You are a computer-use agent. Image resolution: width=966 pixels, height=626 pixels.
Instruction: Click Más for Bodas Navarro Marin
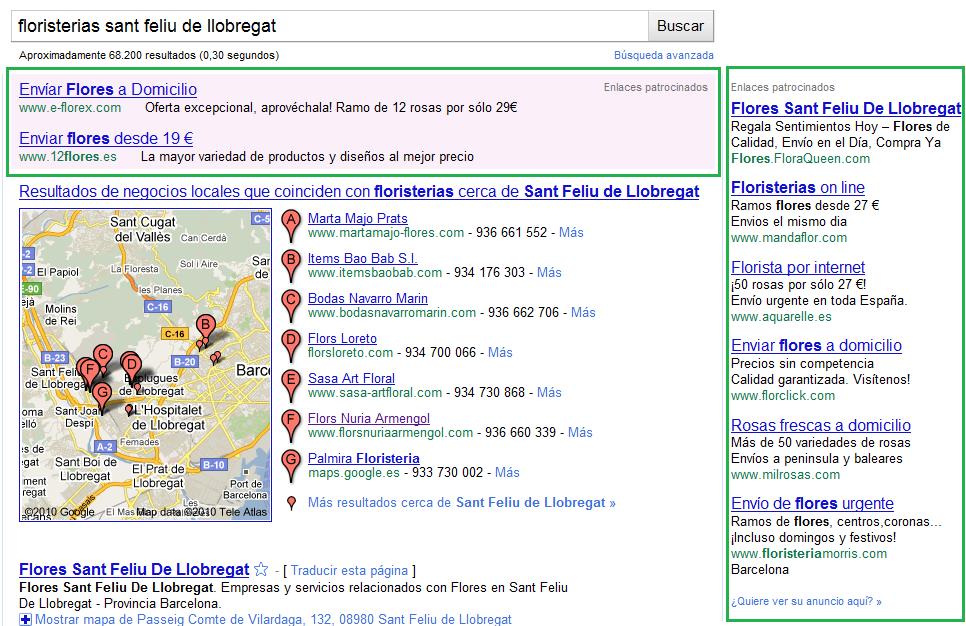coord(583,312)
